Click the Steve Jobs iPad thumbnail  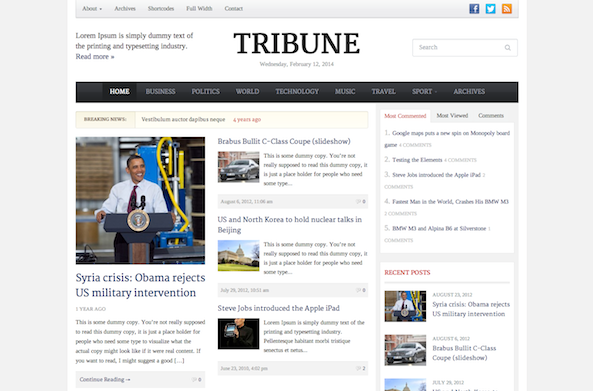click(x=238, y=334)
